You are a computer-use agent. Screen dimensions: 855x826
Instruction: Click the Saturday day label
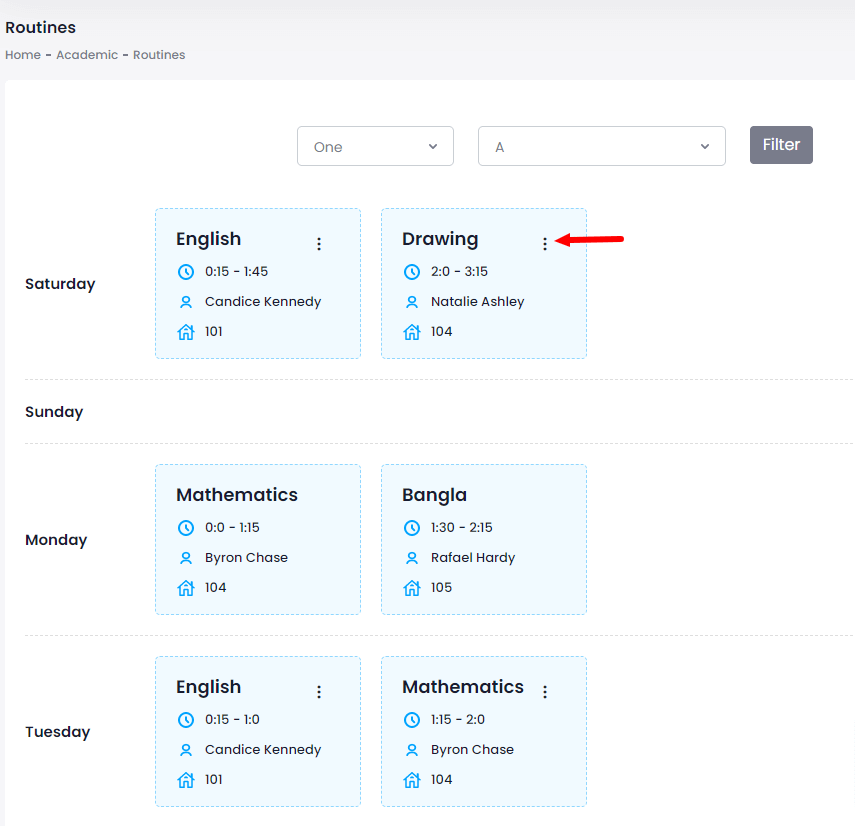tap(60, 284)
